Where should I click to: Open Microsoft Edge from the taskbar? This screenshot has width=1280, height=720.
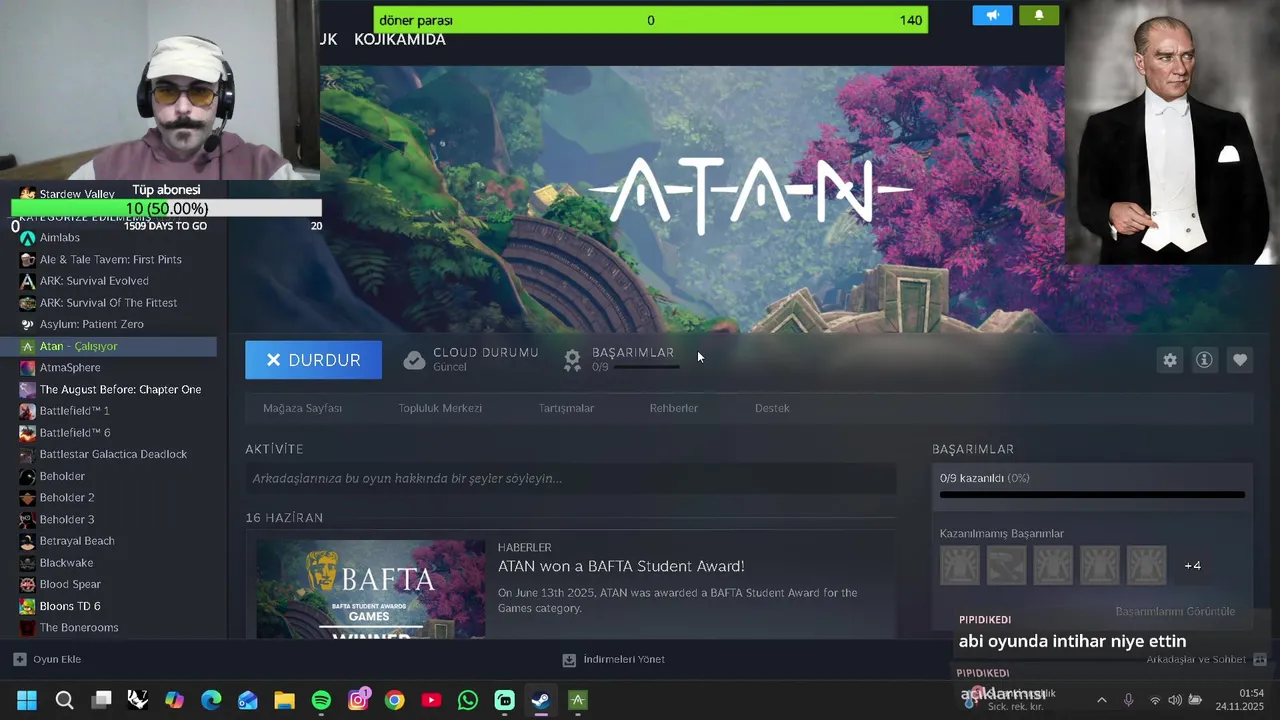(x=211, y=700)
